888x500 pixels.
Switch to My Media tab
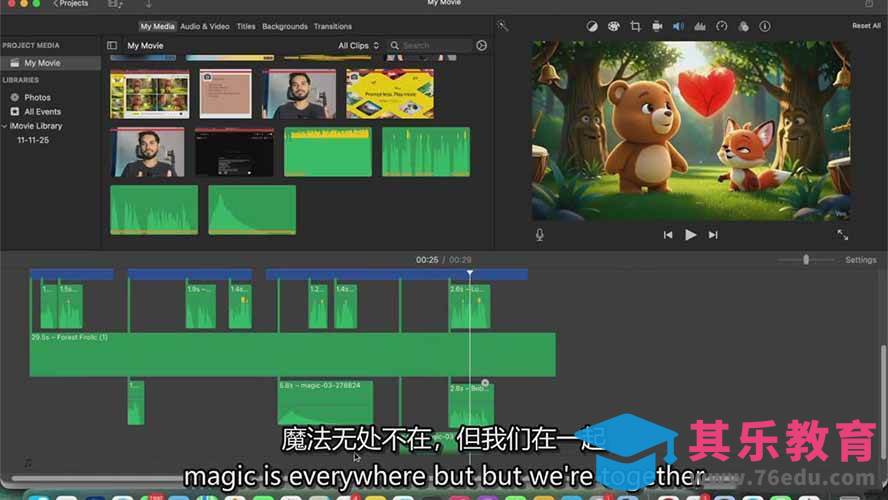tap(157, 26)
